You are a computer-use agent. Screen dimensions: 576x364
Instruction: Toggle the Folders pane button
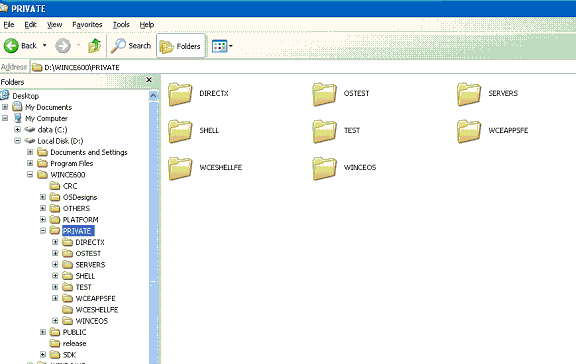pos(180,46)
